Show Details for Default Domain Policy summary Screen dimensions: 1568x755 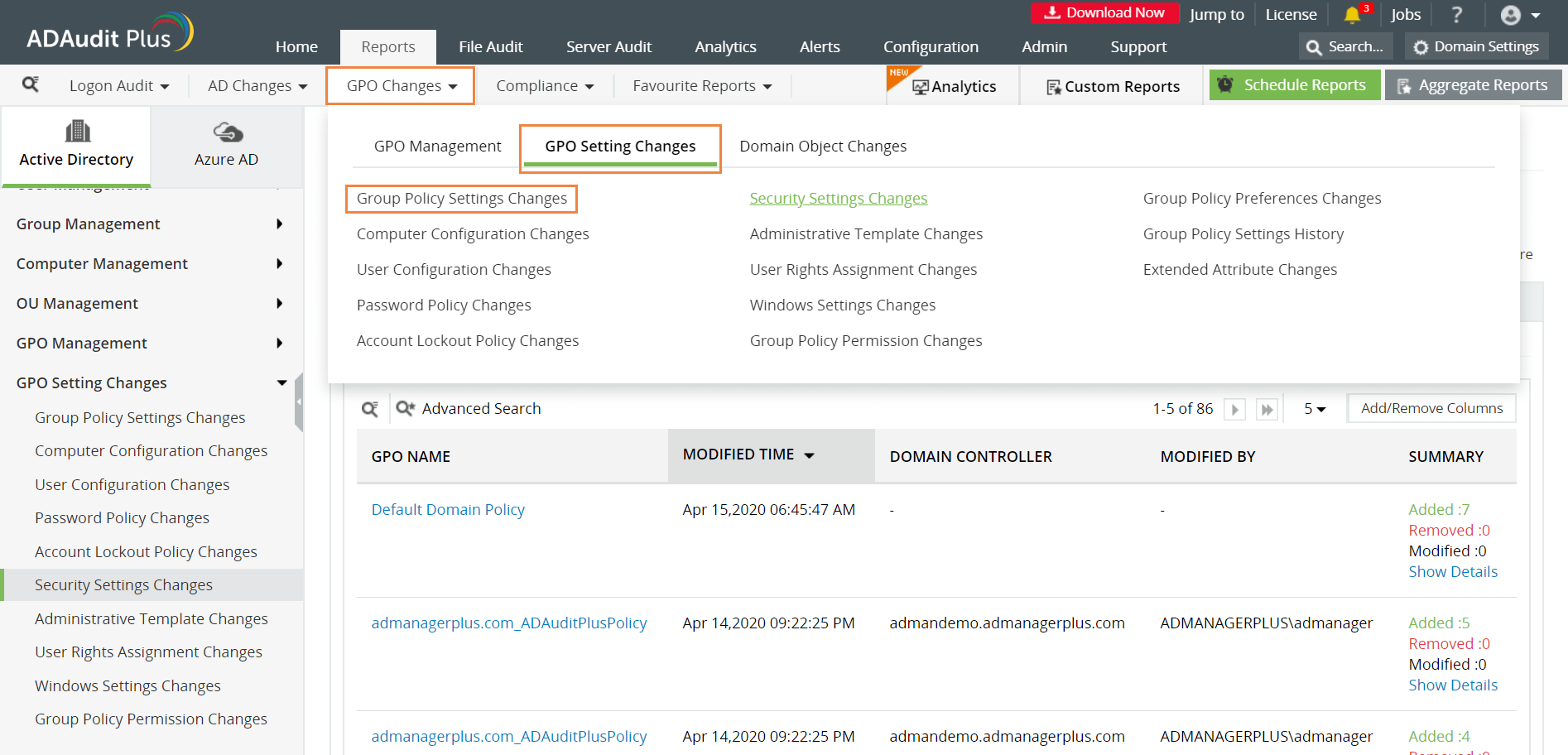(1452, 571)
